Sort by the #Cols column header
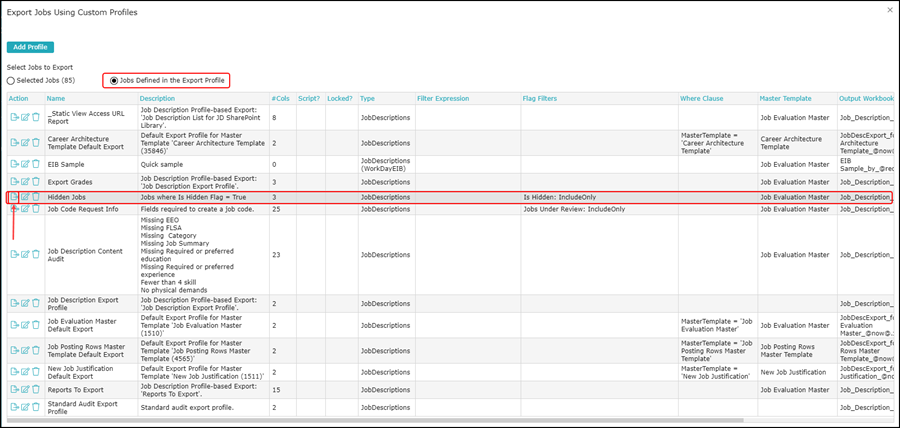 (x=281, y=99)
